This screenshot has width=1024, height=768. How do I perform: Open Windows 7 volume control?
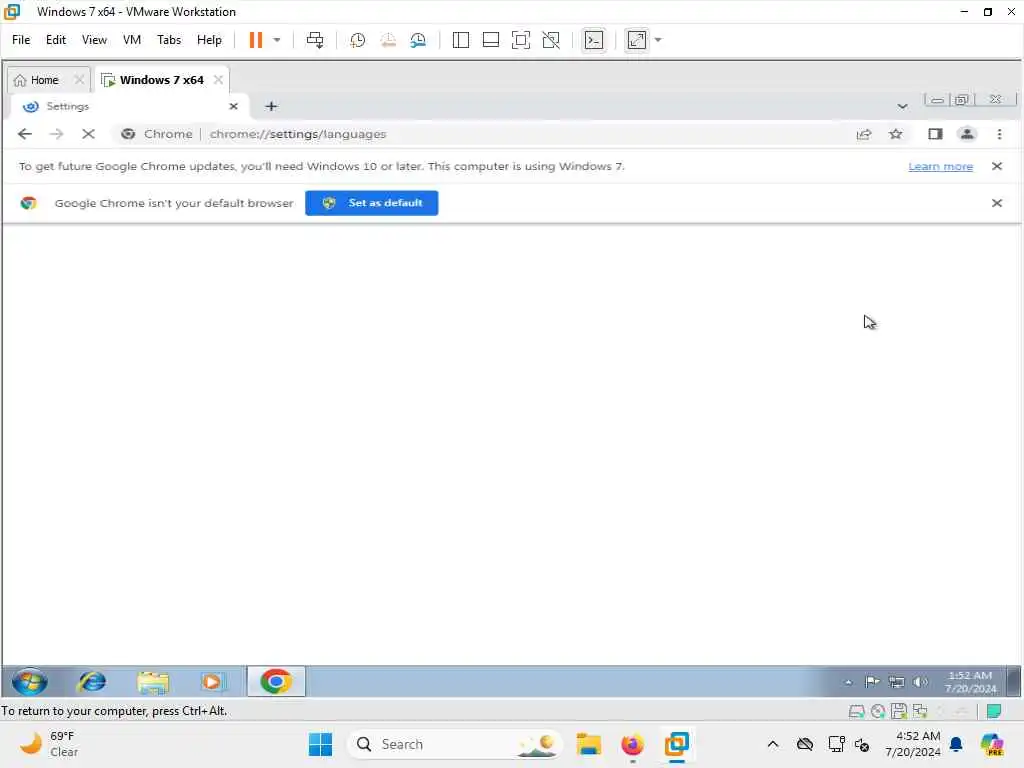921,682
